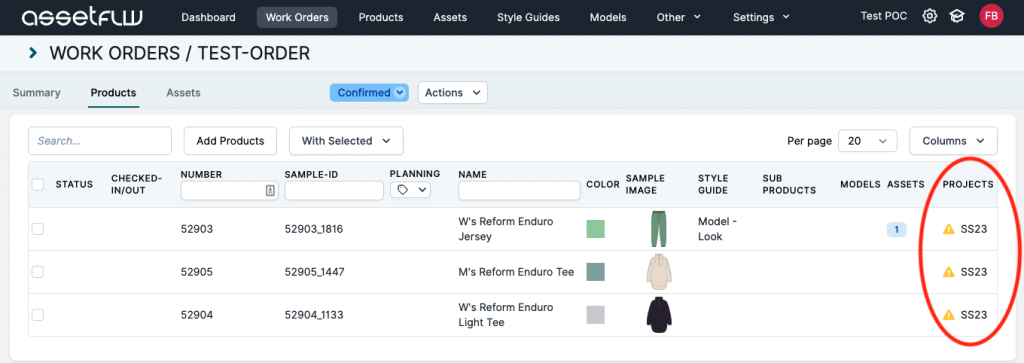
Task: Open the green pants sample image
Action: pyautogui.click(x=660, y=229)
